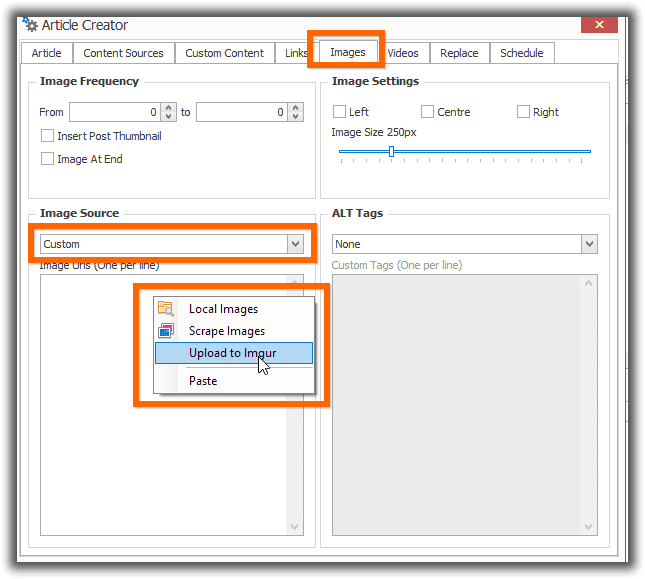Select the Images tab
The height and width of the screenshot is (579, 645).
point(348,52)
